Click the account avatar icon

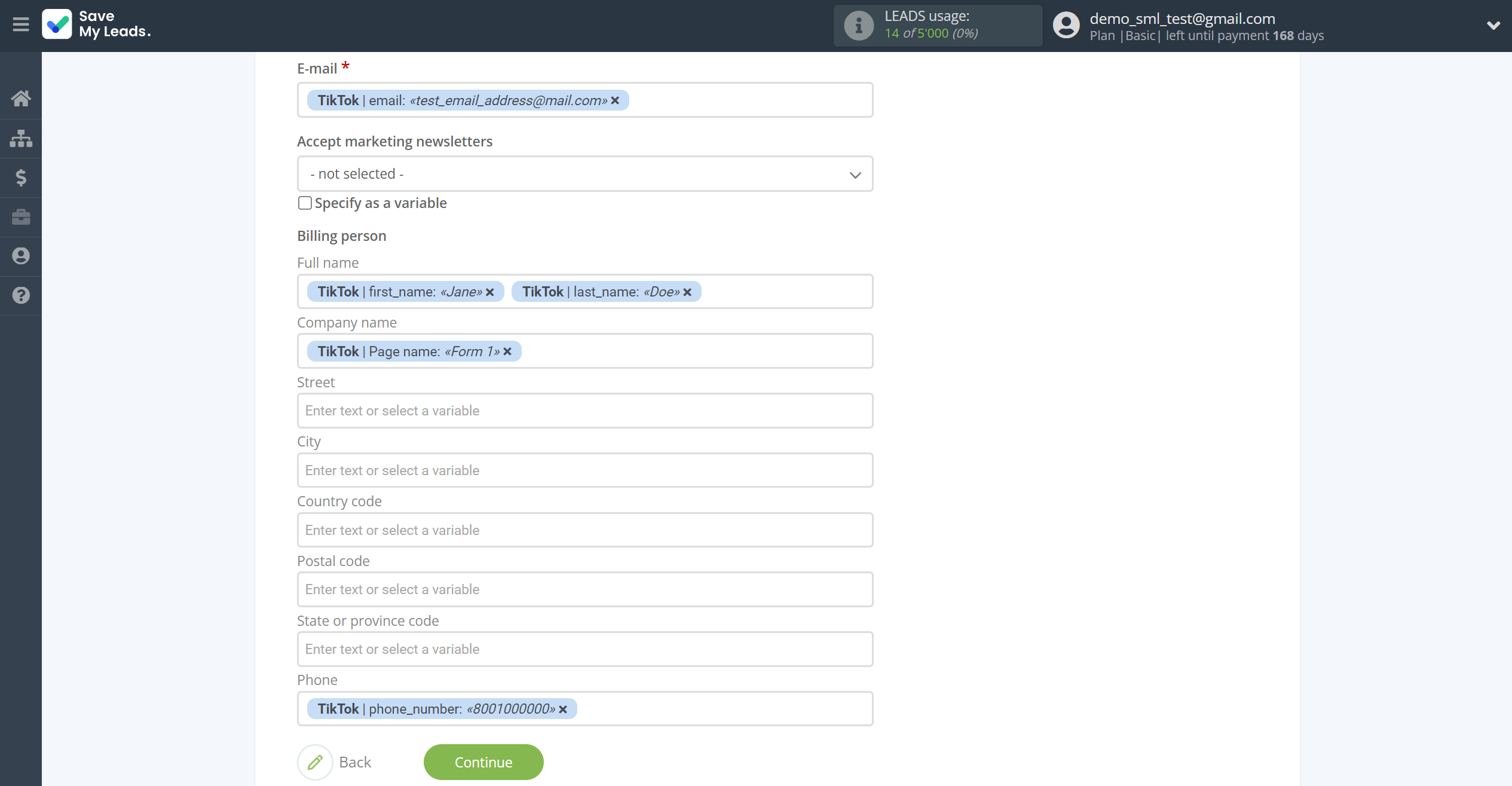(x=1066, y=26)
